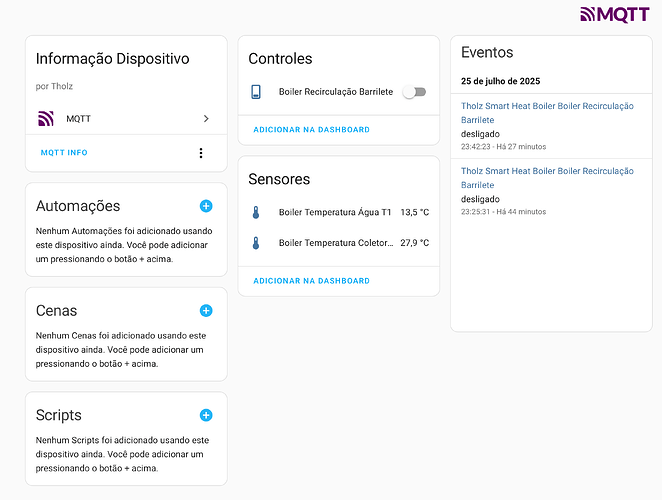Open MQTT INFO
Screen dimensions: 662x500
64,152
